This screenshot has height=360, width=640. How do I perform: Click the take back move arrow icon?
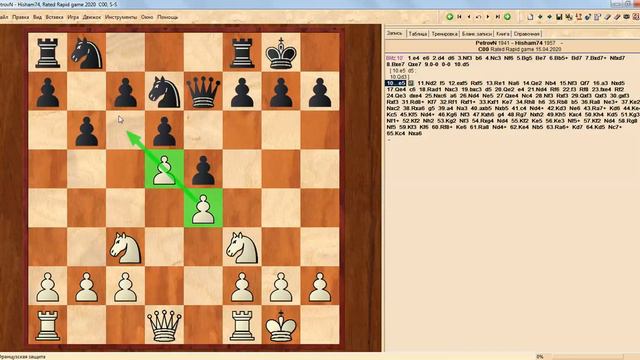tap(478, 17)
